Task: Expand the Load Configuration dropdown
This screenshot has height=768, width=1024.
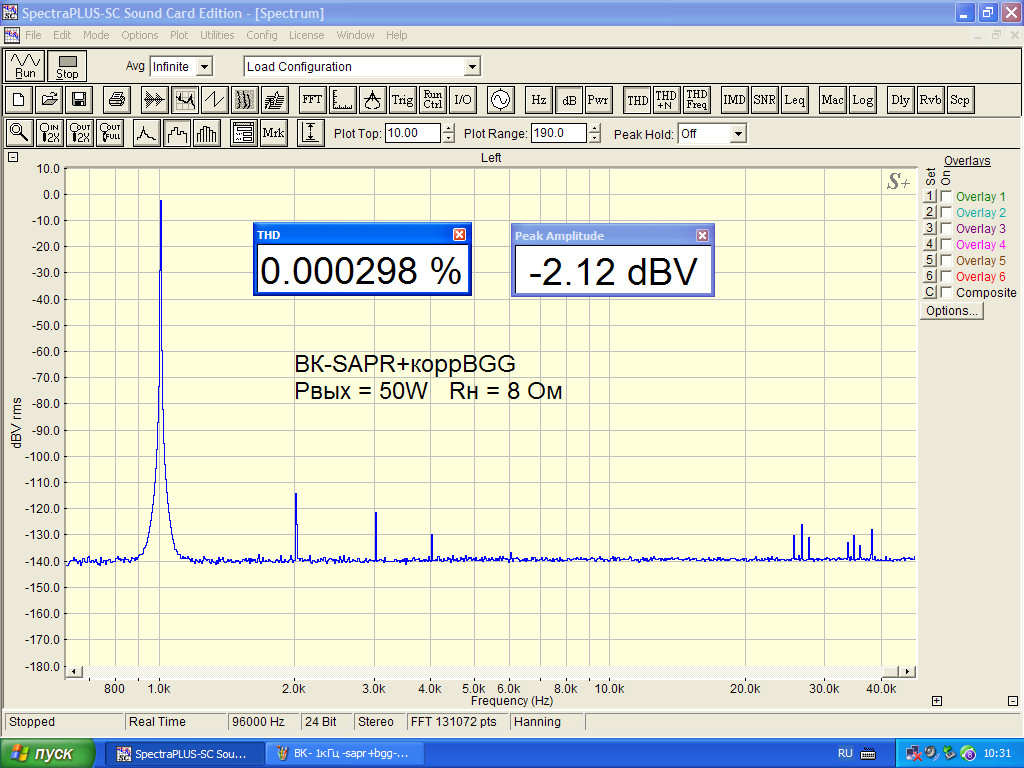Action: [x=472, y=67]
